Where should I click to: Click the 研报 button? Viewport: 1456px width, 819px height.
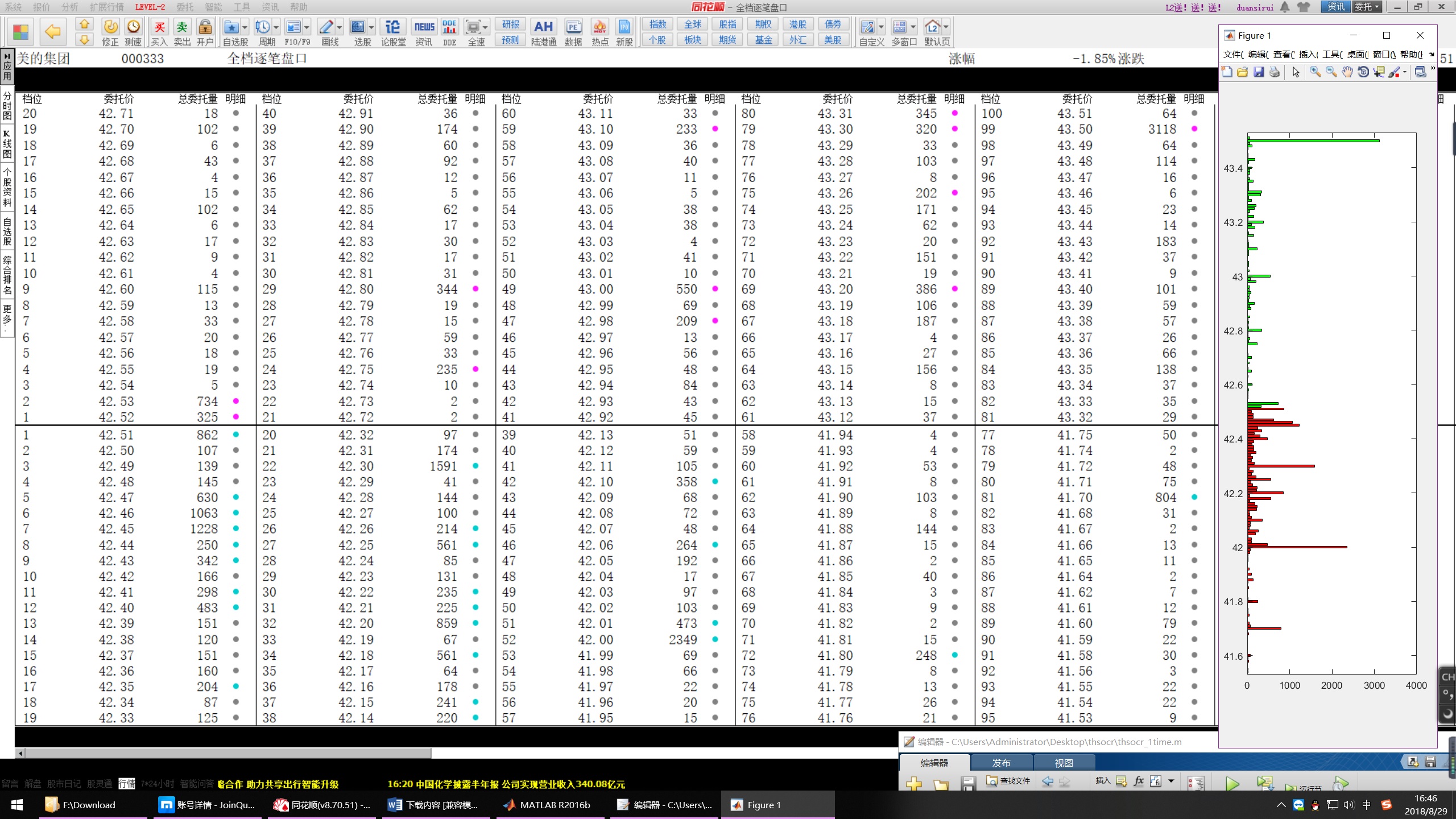[x=511, y=24]
